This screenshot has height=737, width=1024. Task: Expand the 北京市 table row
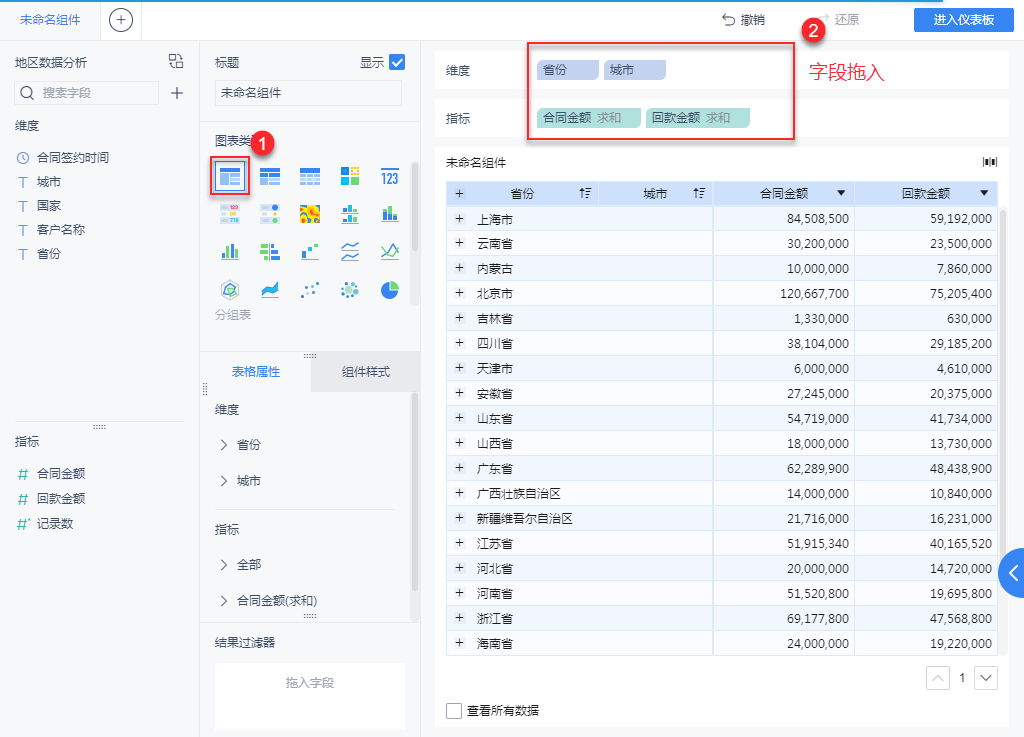pyautogui.click(x=459, y=293)
